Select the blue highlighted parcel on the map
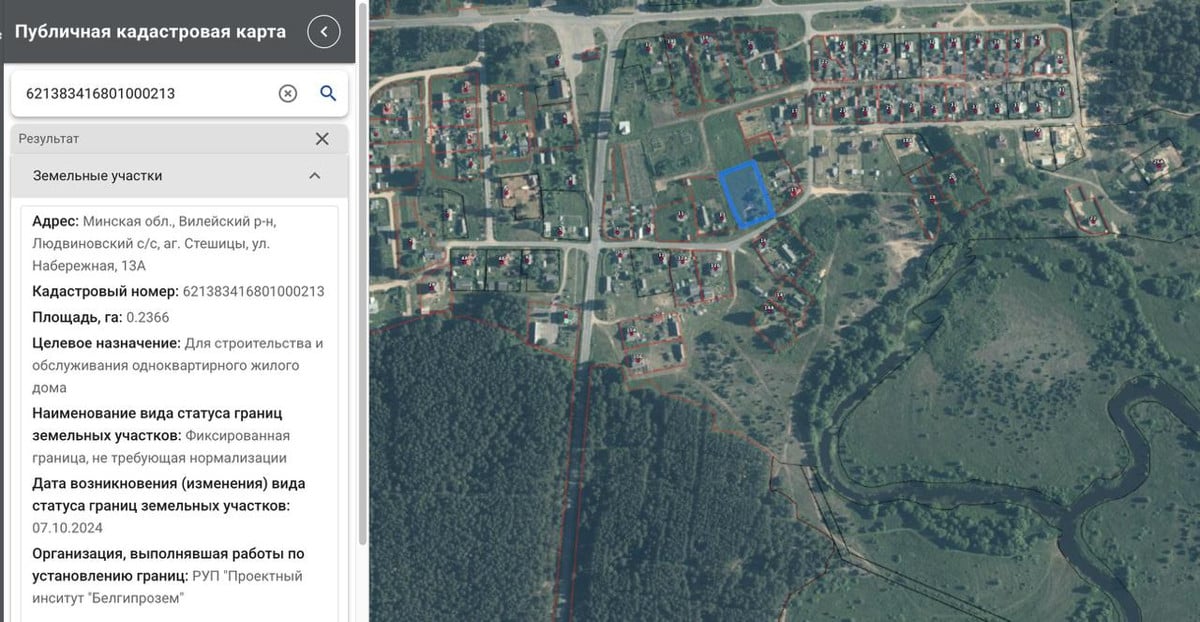The image size is (1200, 622). click(x=746, y=193)
